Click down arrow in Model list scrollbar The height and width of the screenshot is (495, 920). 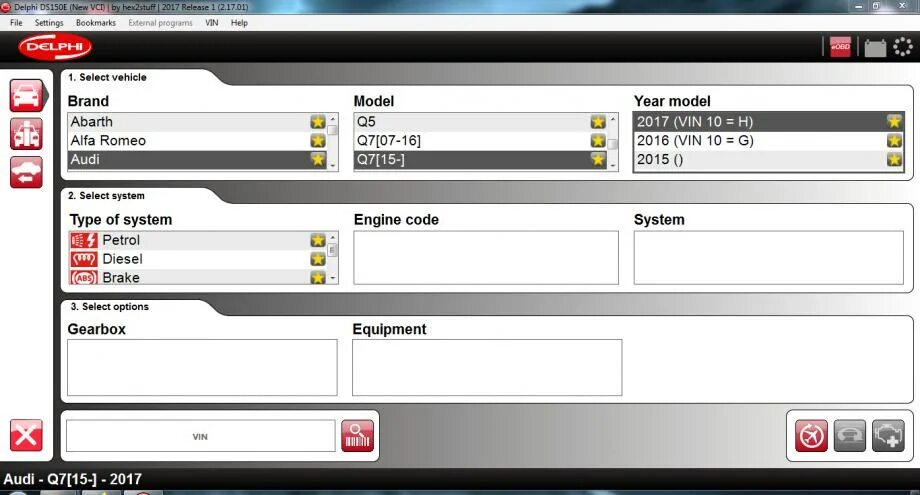tap(613, 166)
